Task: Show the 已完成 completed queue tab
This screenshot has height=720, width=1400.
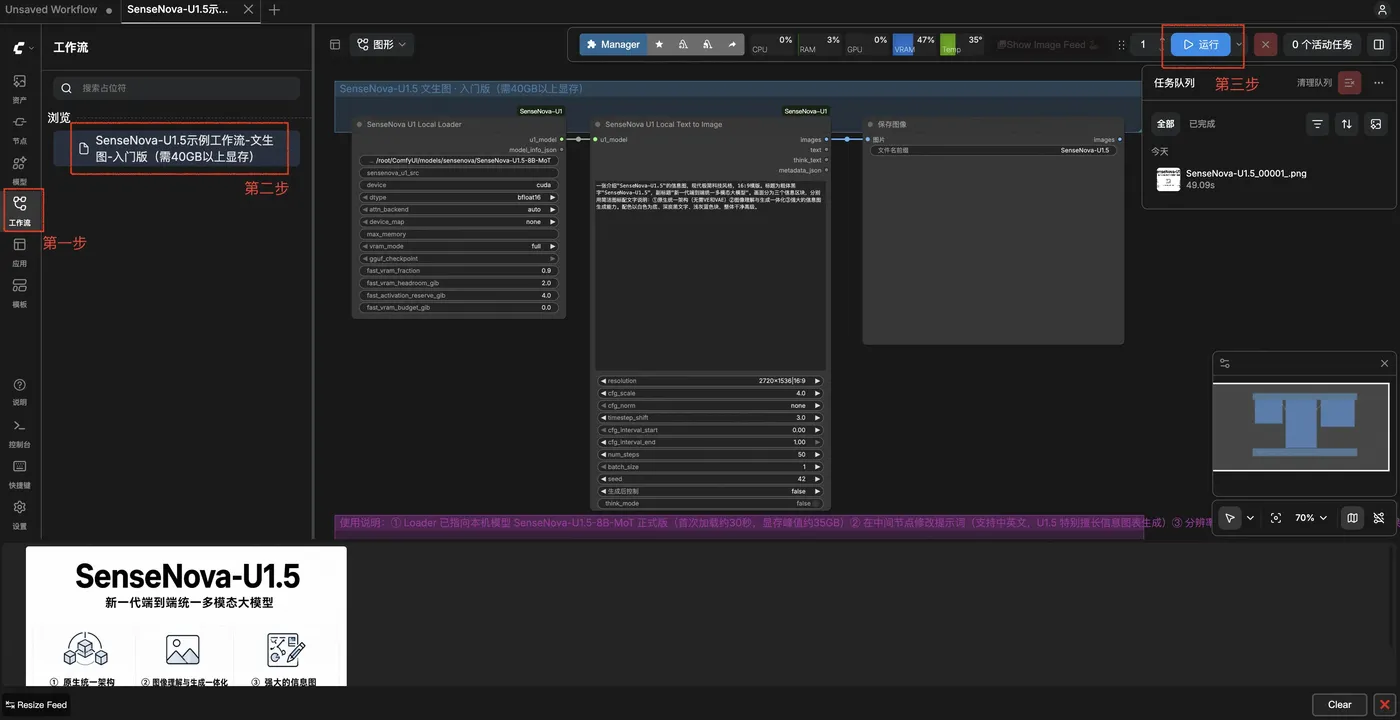Action: coord(1202,124)
